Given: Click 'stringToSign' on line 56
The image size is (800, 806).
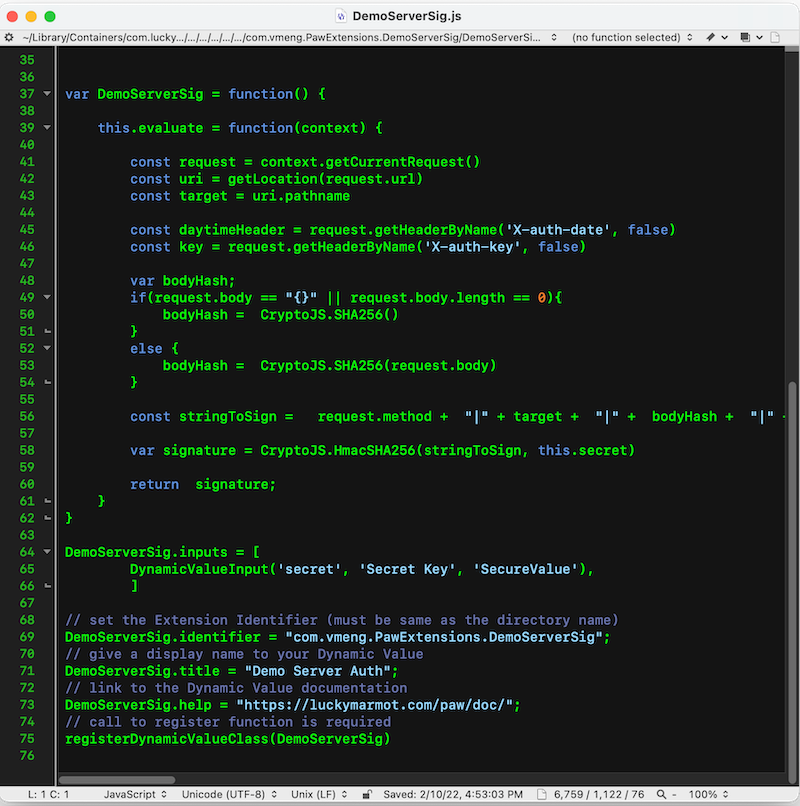Looking at the screenshot, I should [x=228, y=416].
